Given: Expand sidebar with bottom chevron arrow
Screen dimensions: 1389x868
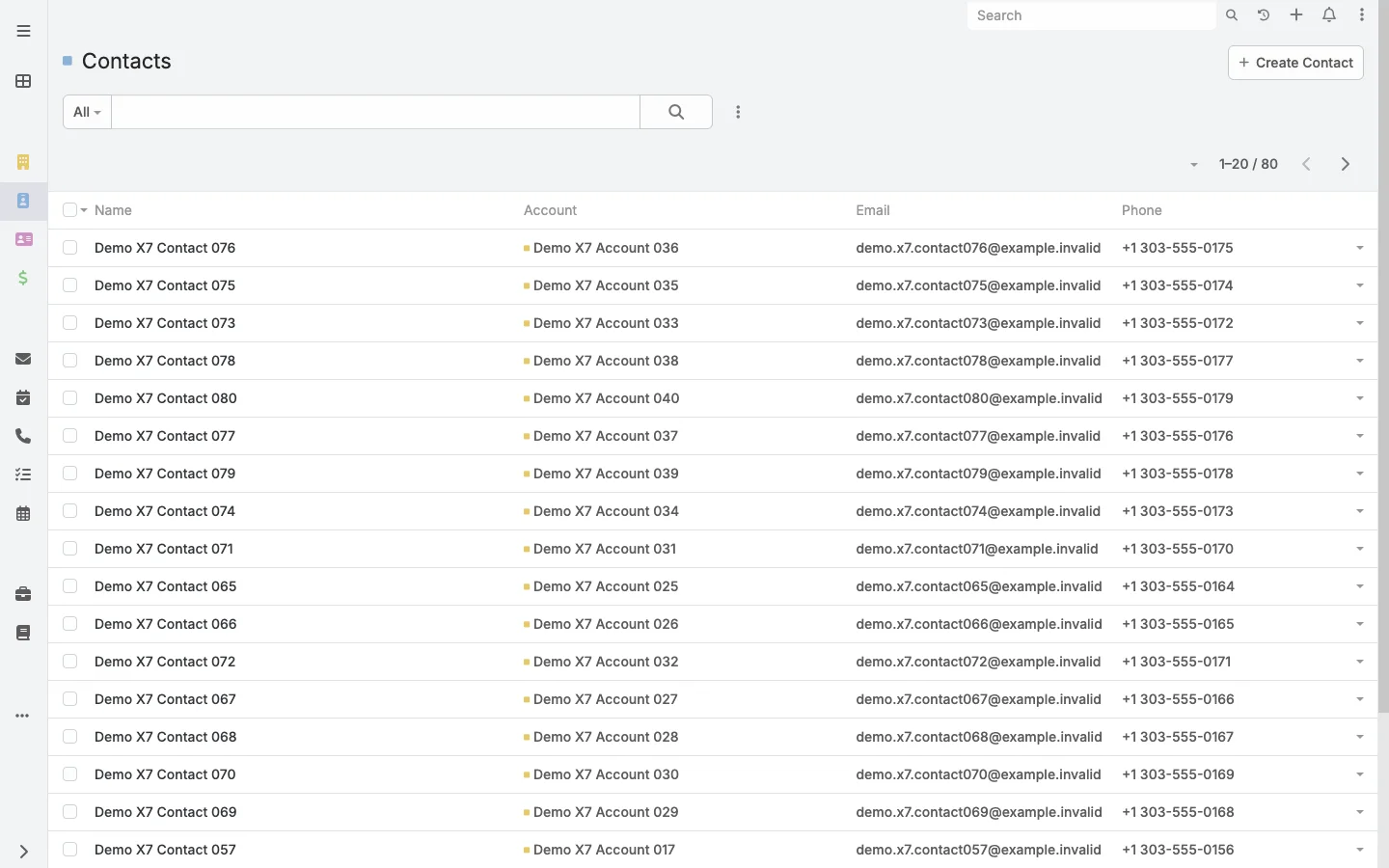Looking at the screenshot, I should click(x=23, y=852).
